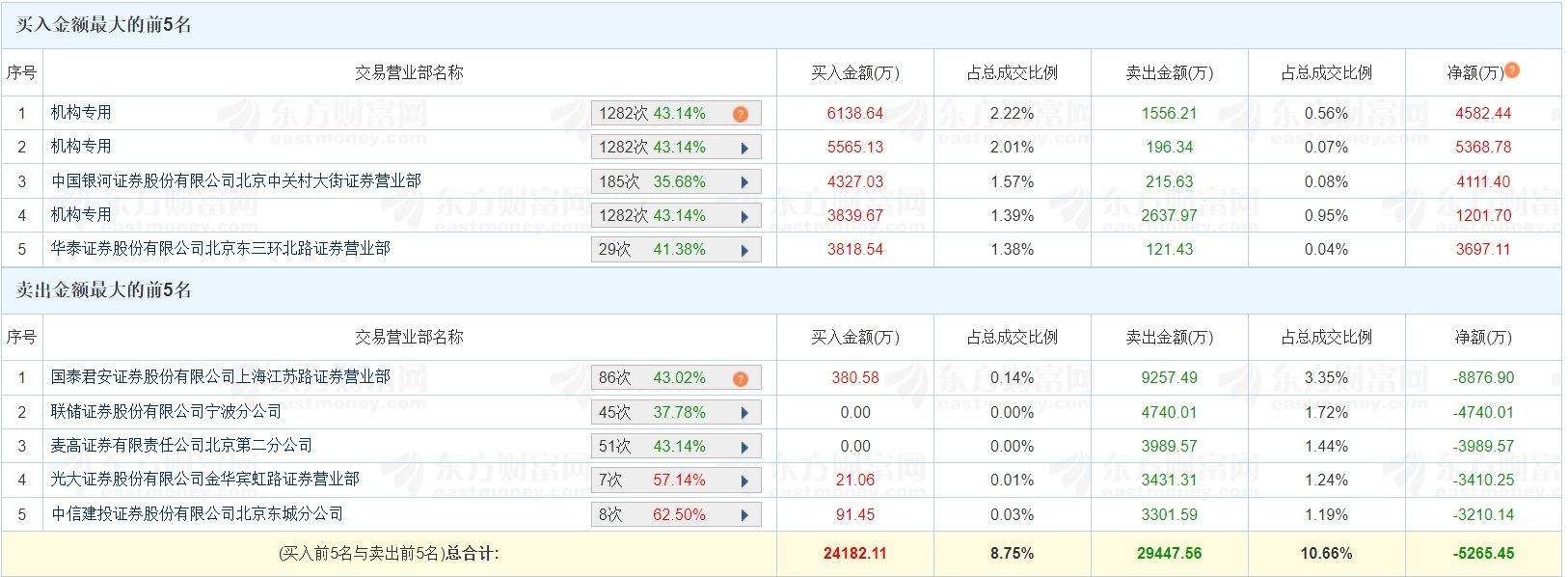The height and width of the screenshot is (577, 1568).
Task: Open 中国银河证券北京中关村大街证券营业部 link
Action: tap(235, 180)
